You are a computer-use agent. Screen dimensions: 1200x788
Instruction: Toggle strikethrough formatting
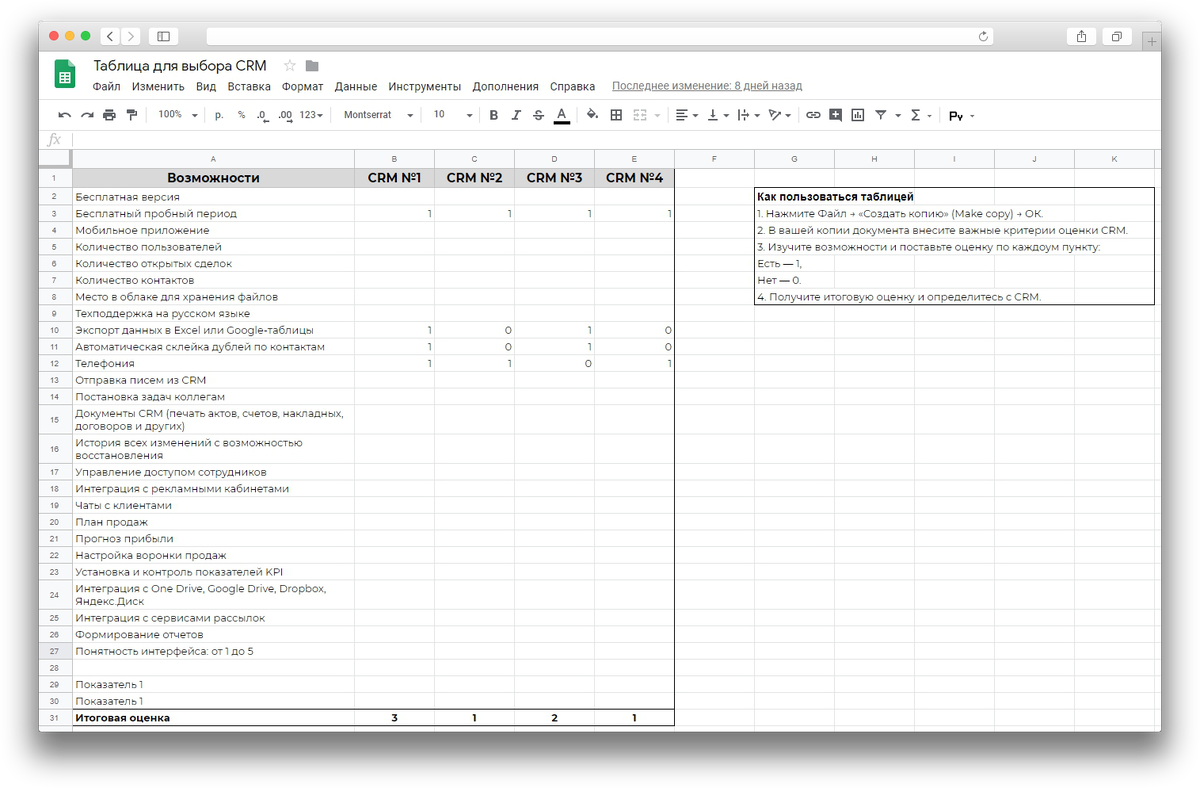tap(538, 115)
